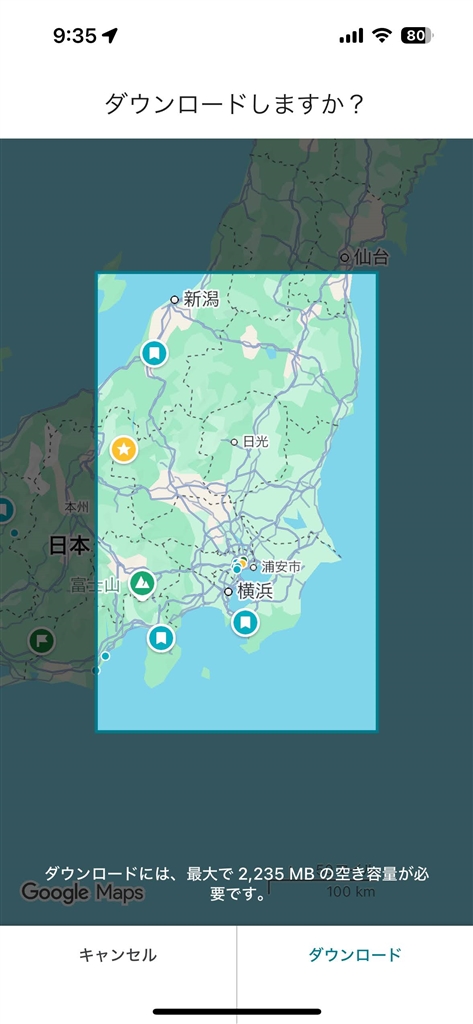This screenshot has height=1024, width=473.
Task: Tap the teal bookmark marker below 新潟
Action: [154, 354]
